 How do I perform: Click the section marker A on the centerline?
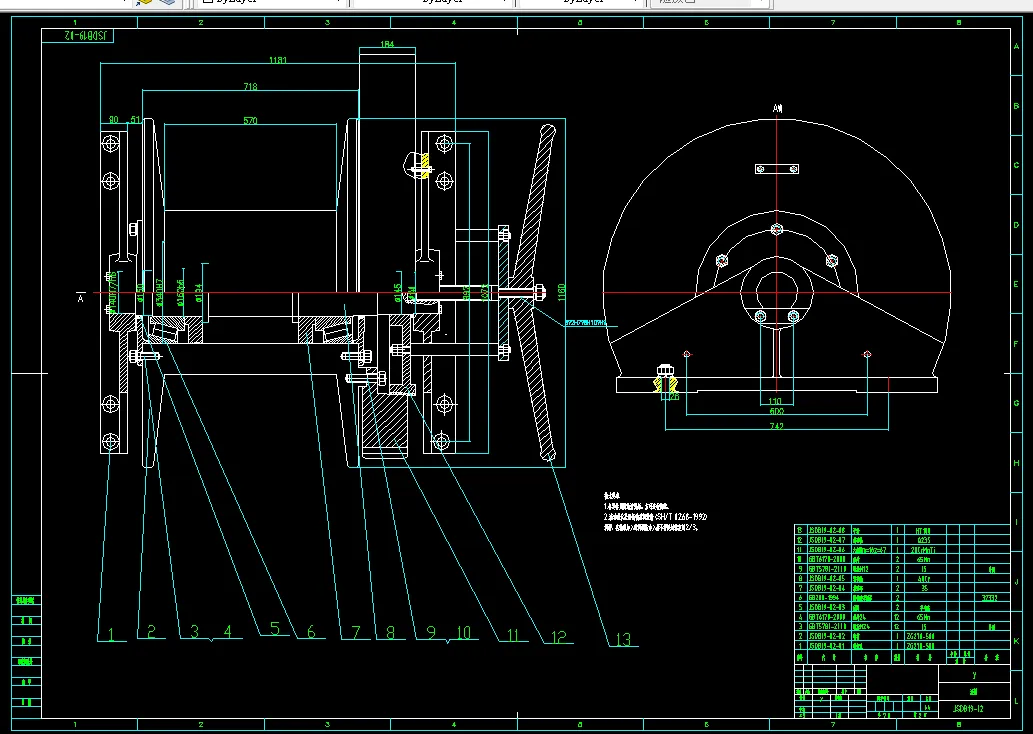tap(80, 296)
